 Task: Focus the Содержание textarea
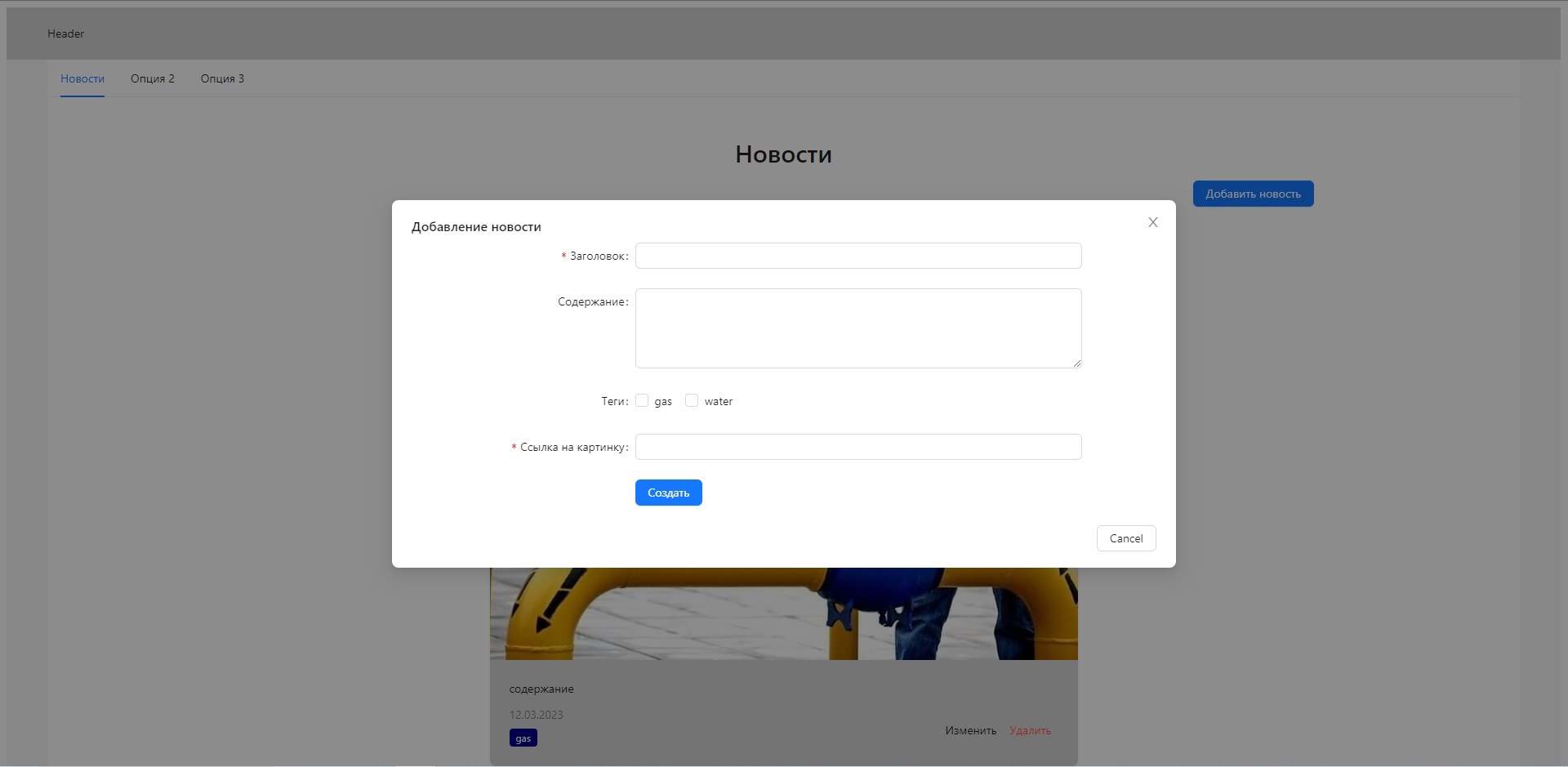point(857,328)
